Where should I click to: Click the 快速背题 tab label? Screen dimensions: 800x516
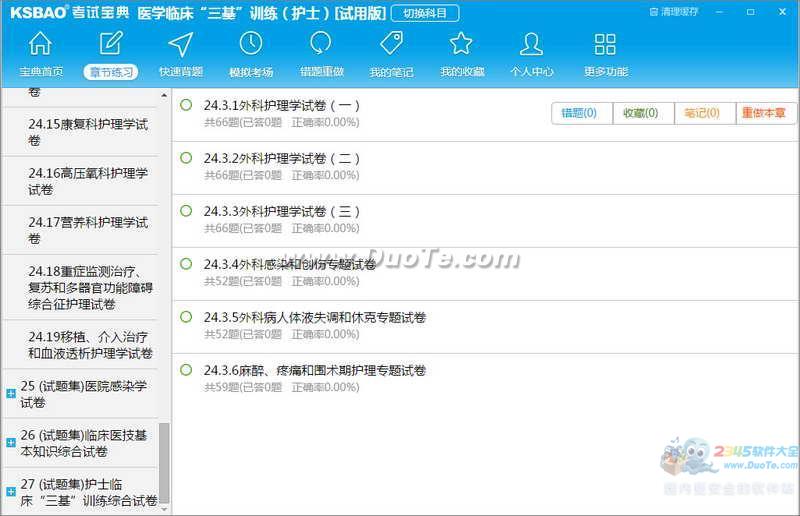[181, 71]
